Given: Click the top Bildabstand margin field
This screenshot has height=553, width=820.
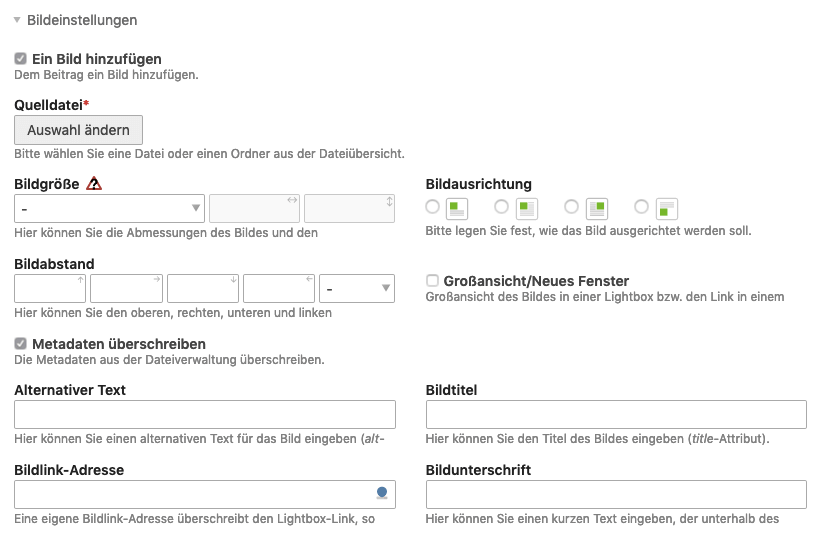Looking at the screenshot, I should pos(50,288).
